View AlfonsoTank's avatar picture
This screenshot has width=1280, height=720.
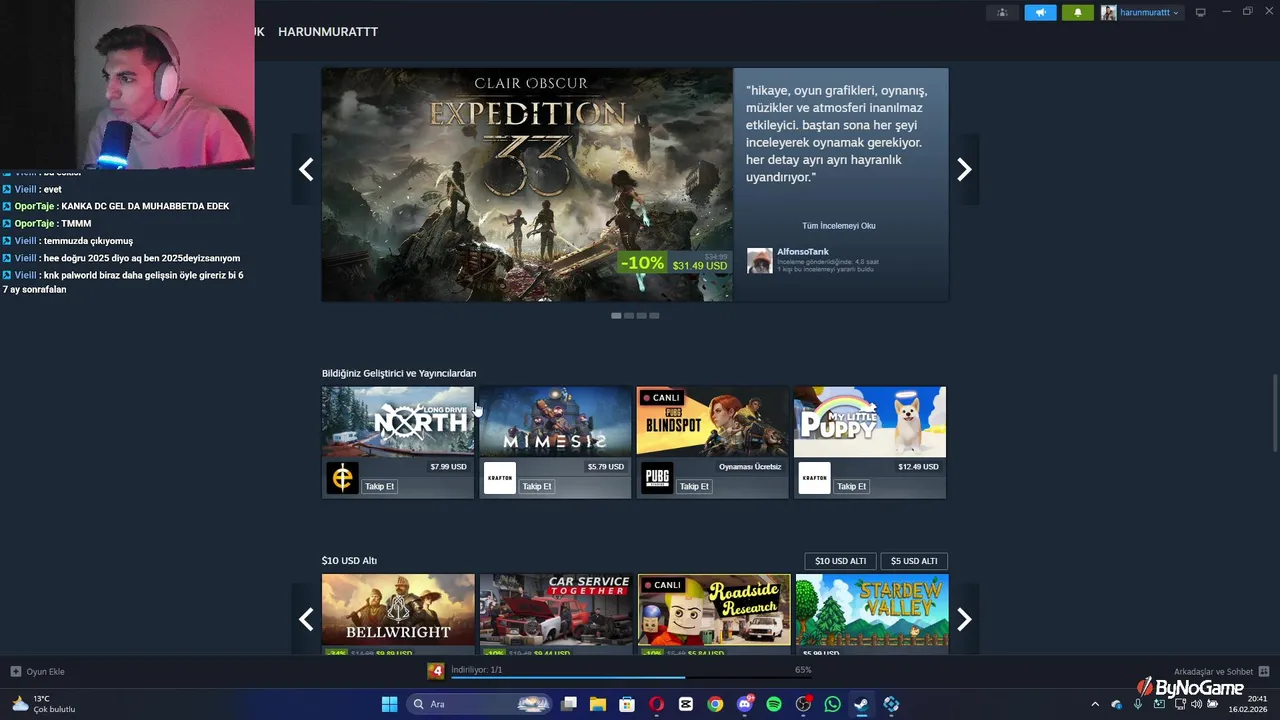[760, 261]
